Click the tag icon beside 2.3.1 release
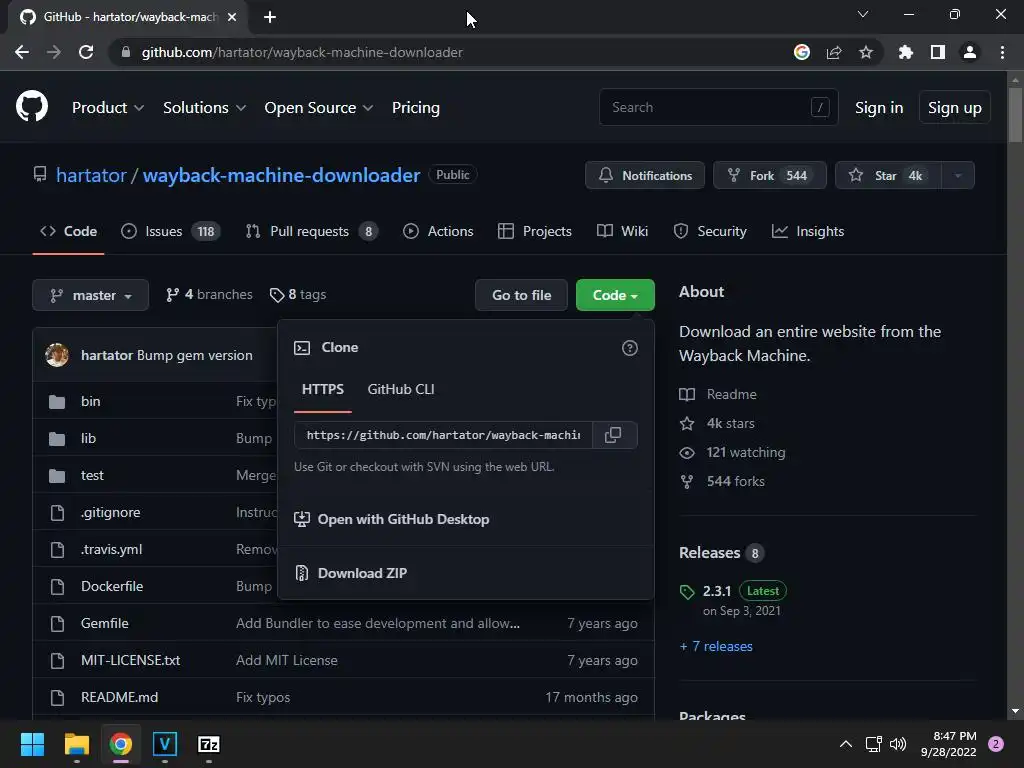The height and width of the screenshot is (768, 1024). point(687,592)
